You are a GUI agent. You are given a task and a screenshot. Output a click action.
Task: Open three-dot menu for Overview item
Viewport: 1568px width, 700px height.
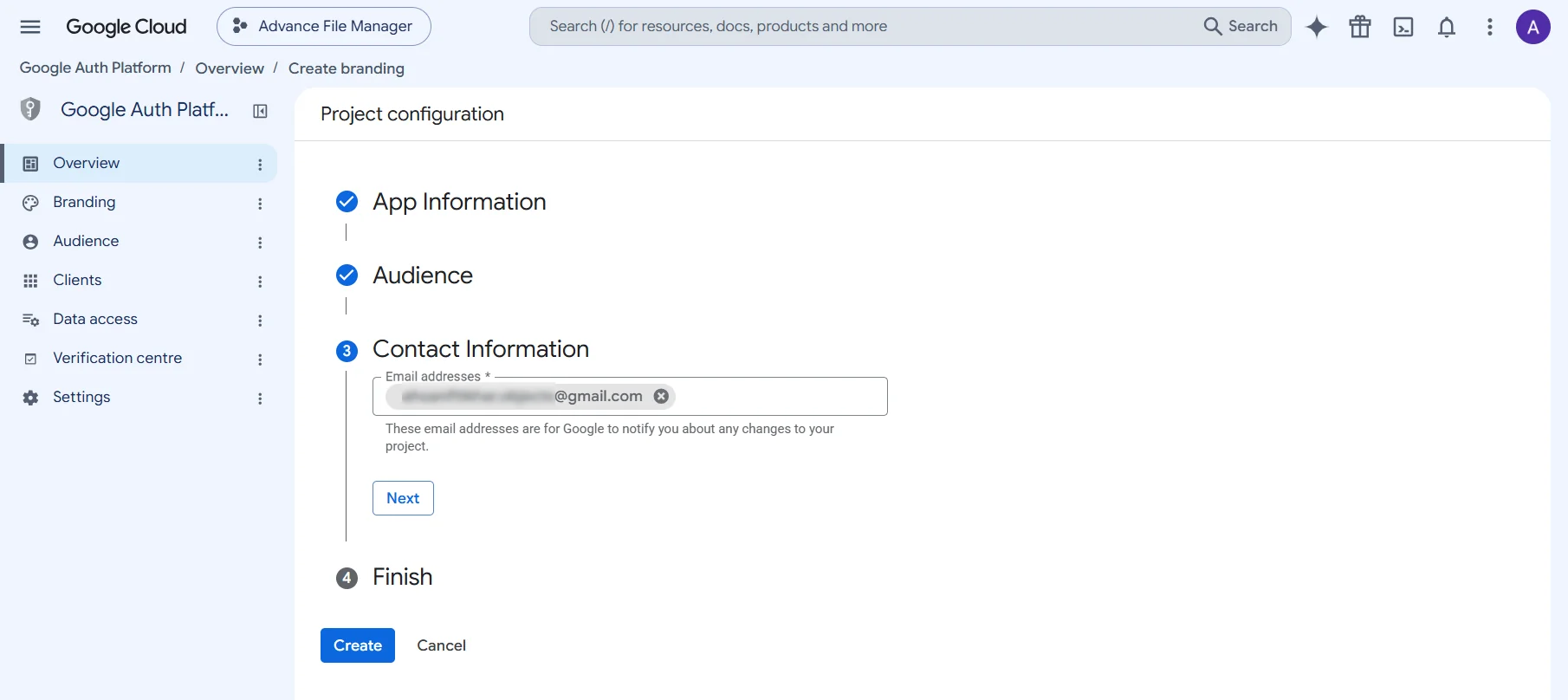(x=260, y=164)
